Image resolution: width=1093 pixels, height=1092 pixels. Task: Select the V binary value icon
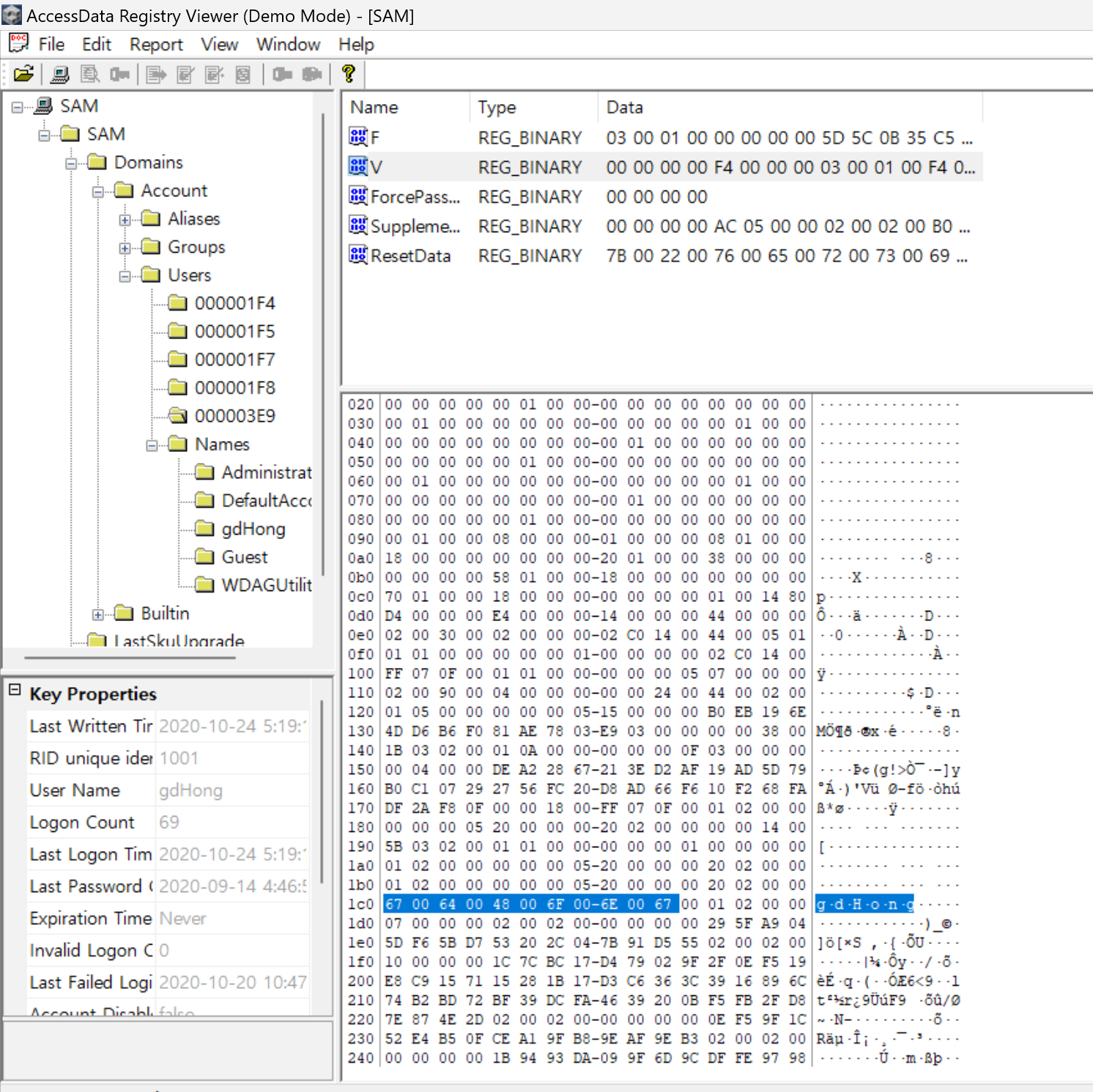pos(358,166)
